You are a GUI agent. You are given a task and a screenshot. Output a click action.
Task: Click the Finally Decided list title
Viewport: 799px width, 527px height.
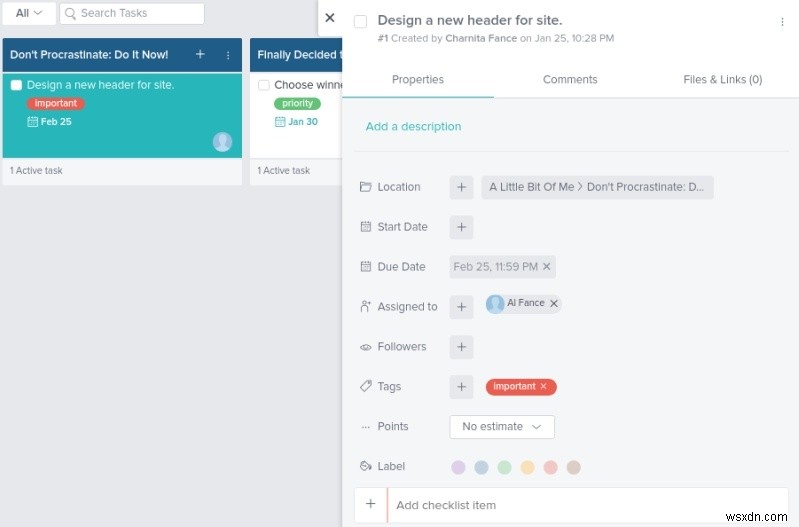click(x=299, y=55)
